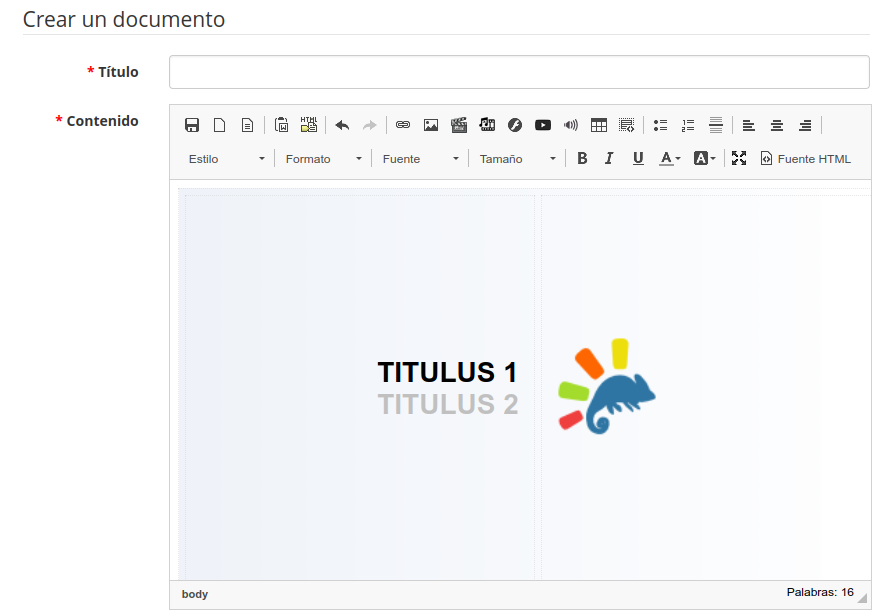The width and height of the screenshot is (885, 613).
Task: Open the Tamaño size dropdown
Action: point(518,159)
